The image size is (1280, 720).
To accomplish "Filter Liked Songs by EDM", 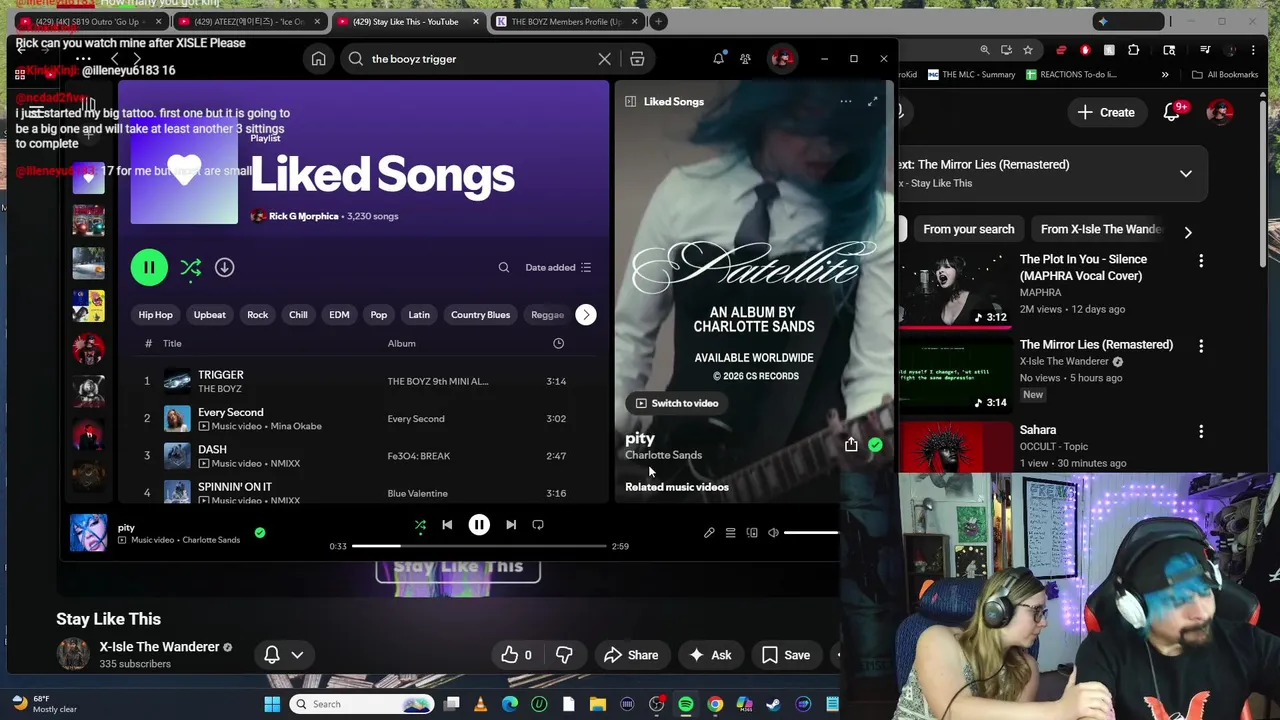I will (339, 315).
